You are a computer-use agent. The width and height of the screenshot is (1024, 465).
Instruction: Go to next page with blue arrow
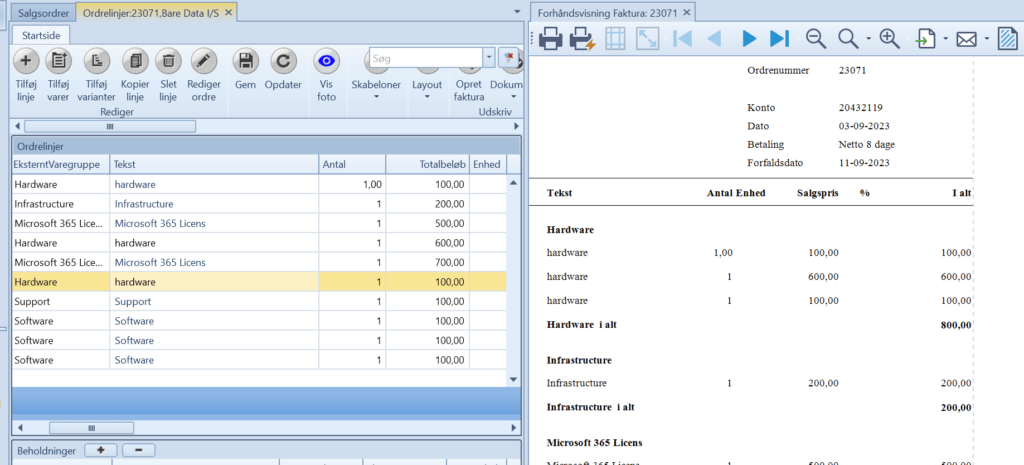749,39
